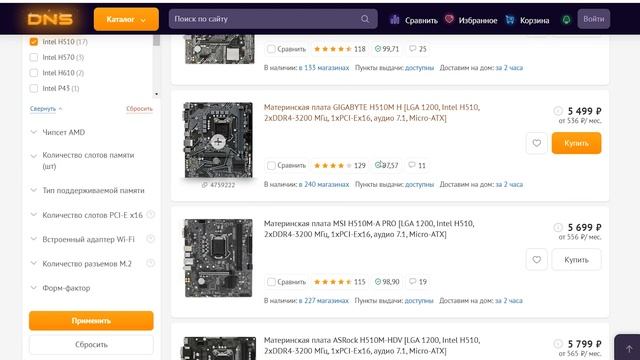Image resolution: width=640 pixels, height=360 pixels.
Task: Click reliability score 98,90 icon
Action: [x=378, y=282]
